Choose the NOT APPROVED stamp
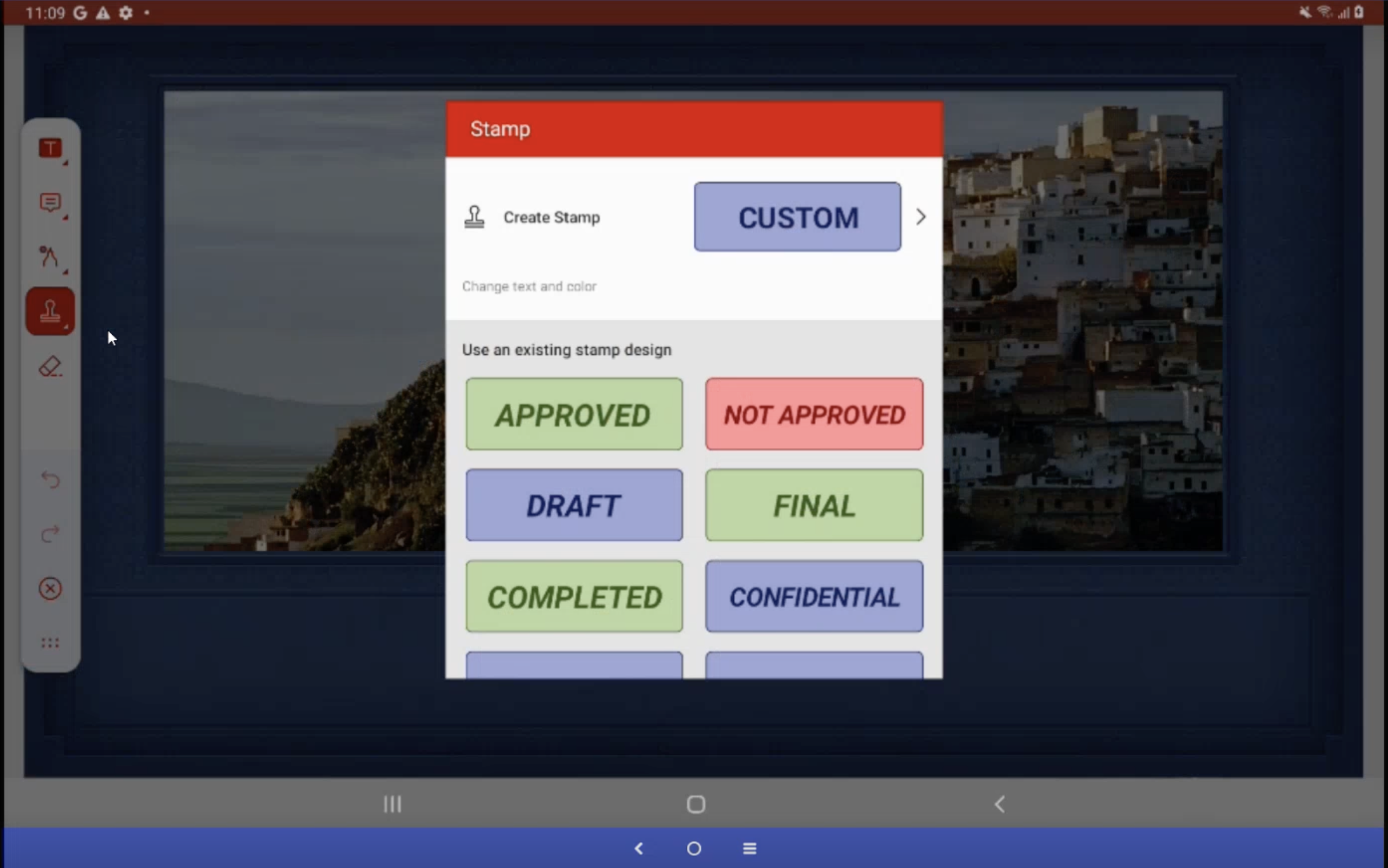Viewport: 1388px width, 868px height. point(814,414)
